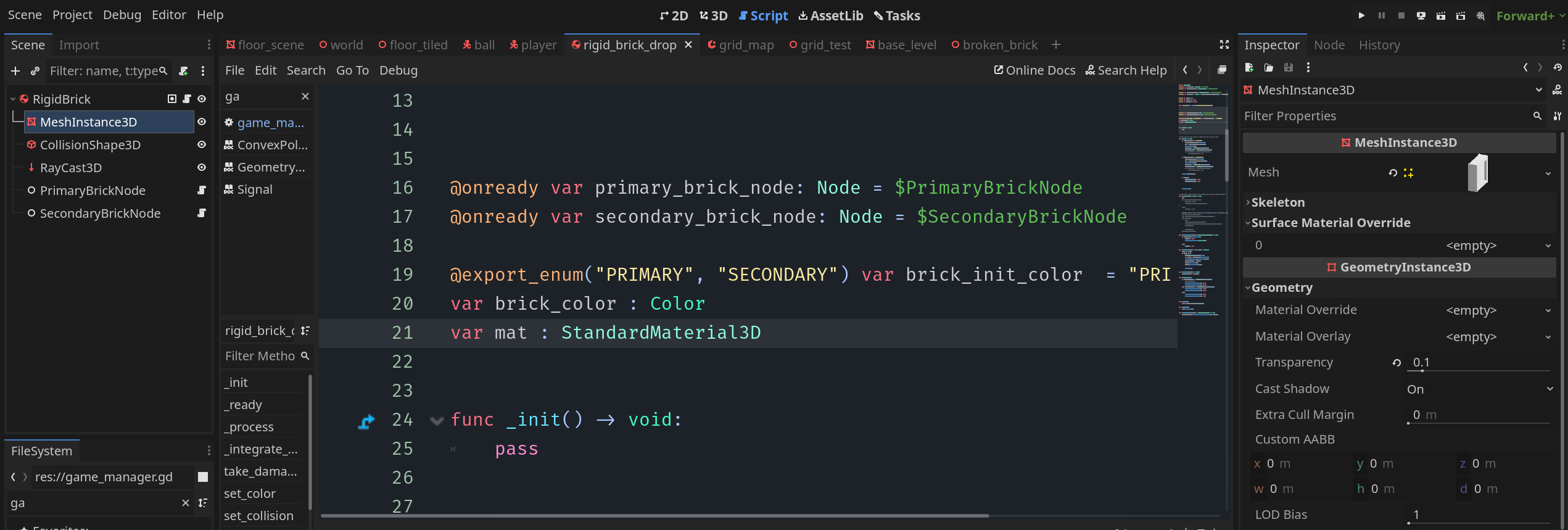
Task: Run the project with the play button
Action: (x=1361, y=15)
